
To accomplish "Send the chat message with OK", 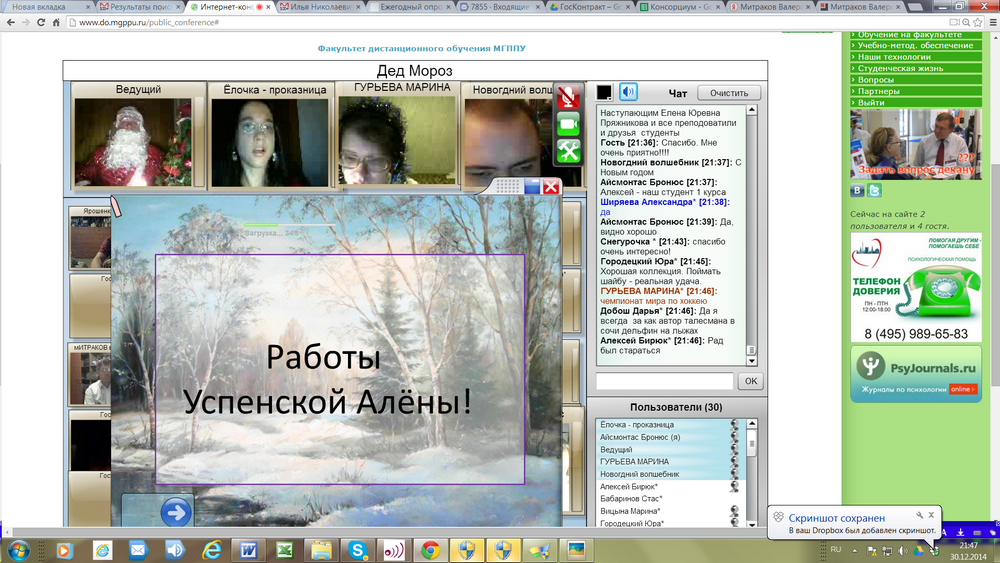I will pyautogui.click(x=751, y=381).
